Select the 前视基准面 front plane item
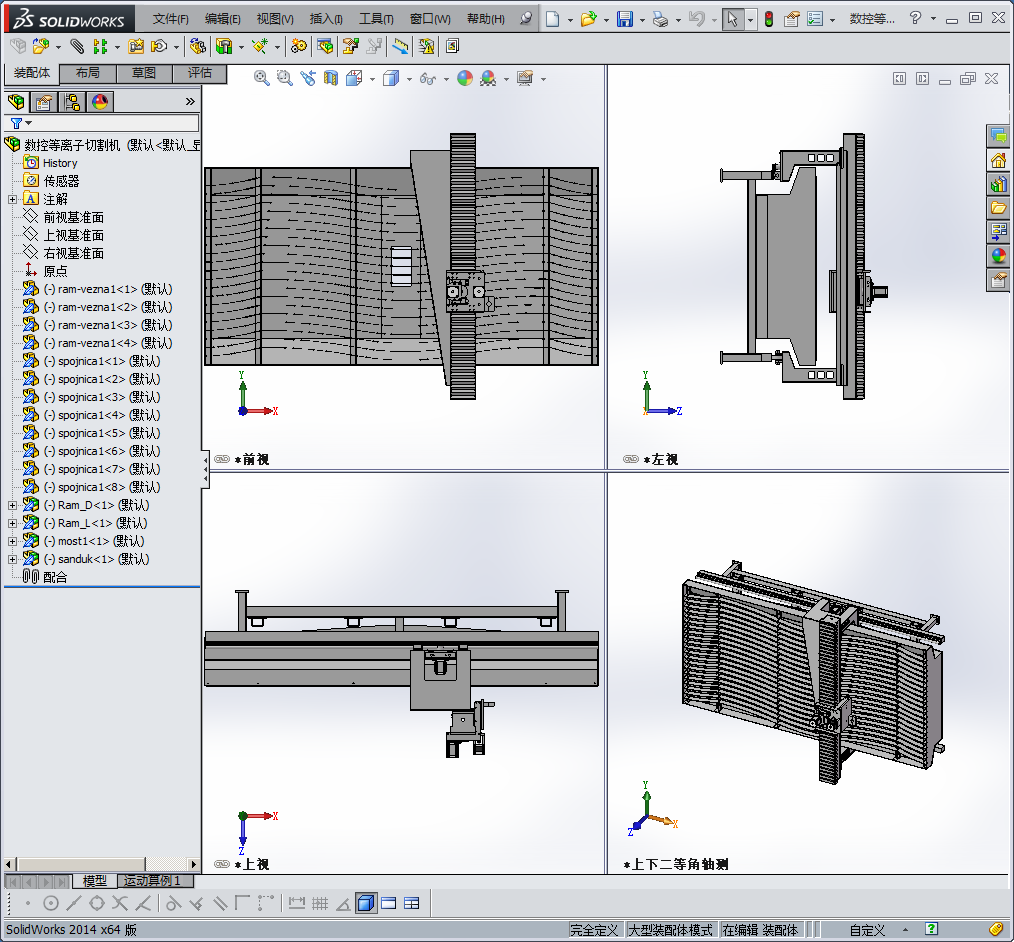 [x=73, y=217]
